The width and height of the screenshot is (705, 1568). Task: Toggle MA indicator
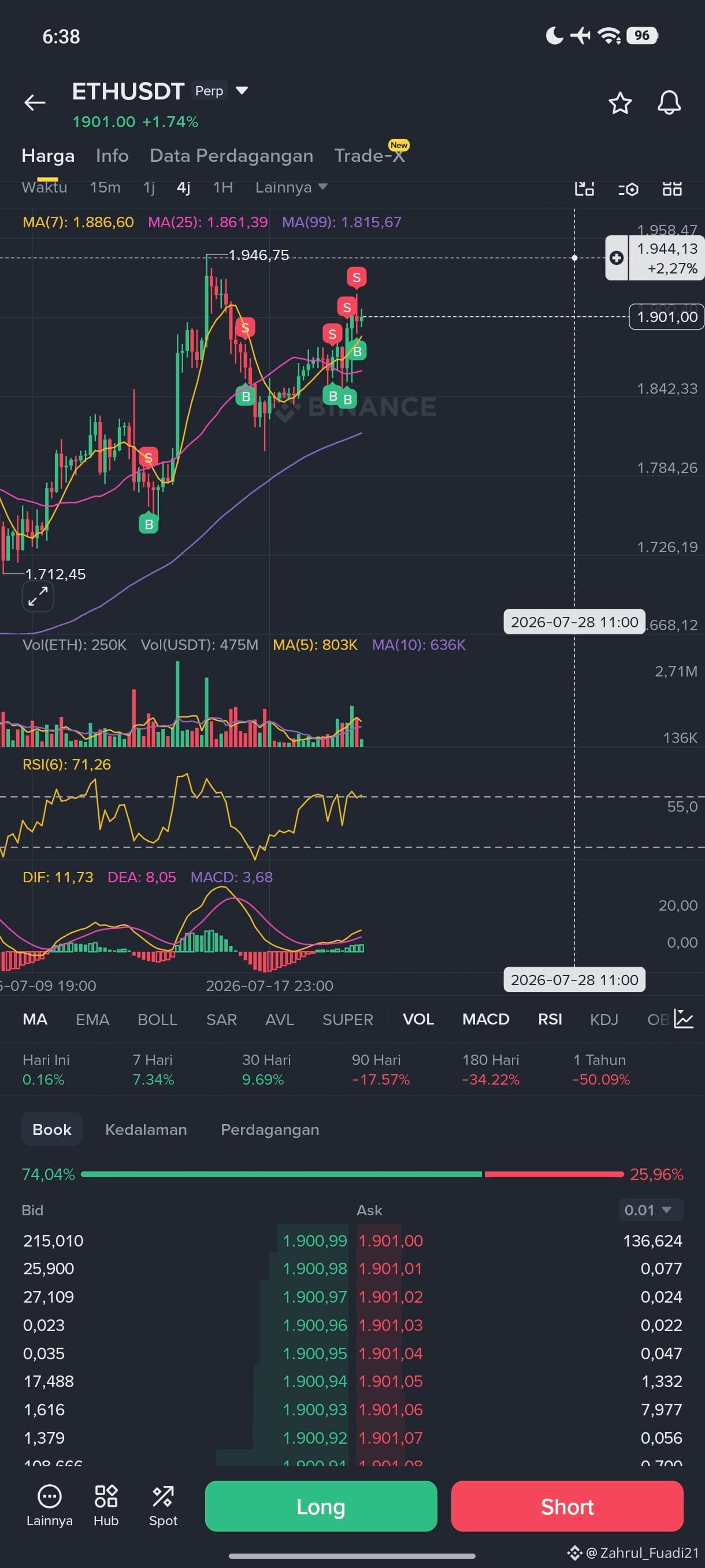click(x=35, y=1019)
